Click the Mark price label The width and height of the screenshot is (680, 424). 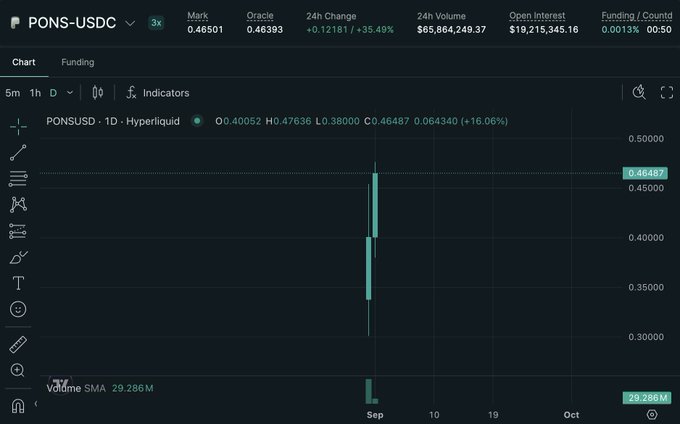click(198, 16)
